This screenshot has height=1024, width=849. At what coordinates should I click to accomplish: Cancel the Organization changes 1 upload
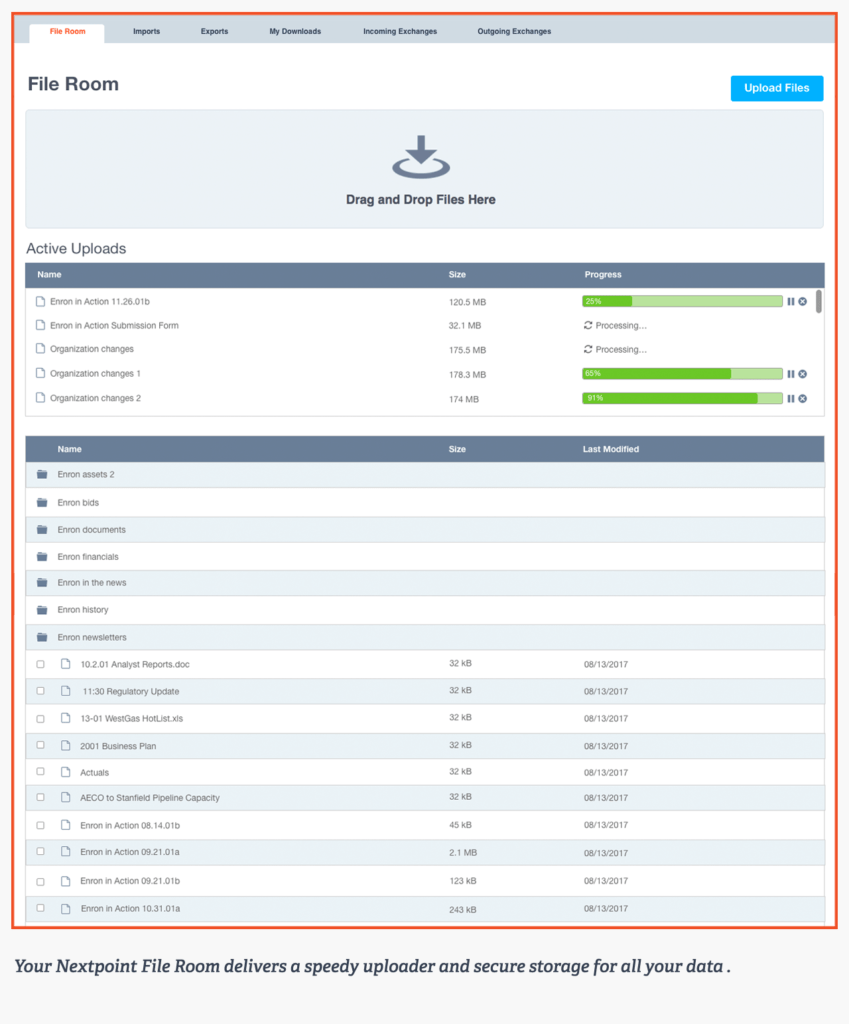(x=803, y=374)
